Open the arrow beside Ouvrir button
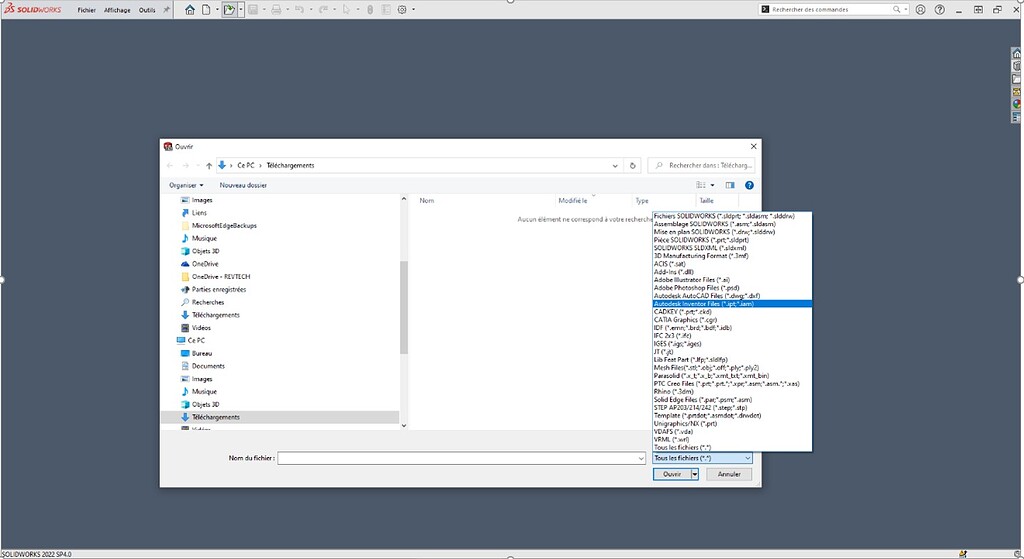Image resolution: width=1024 pixels, height=559 pixels. tap(694, 474)
